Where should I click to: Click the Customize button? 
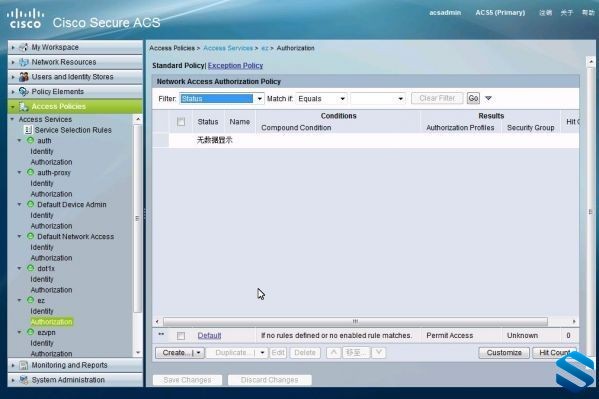[504, 352]
